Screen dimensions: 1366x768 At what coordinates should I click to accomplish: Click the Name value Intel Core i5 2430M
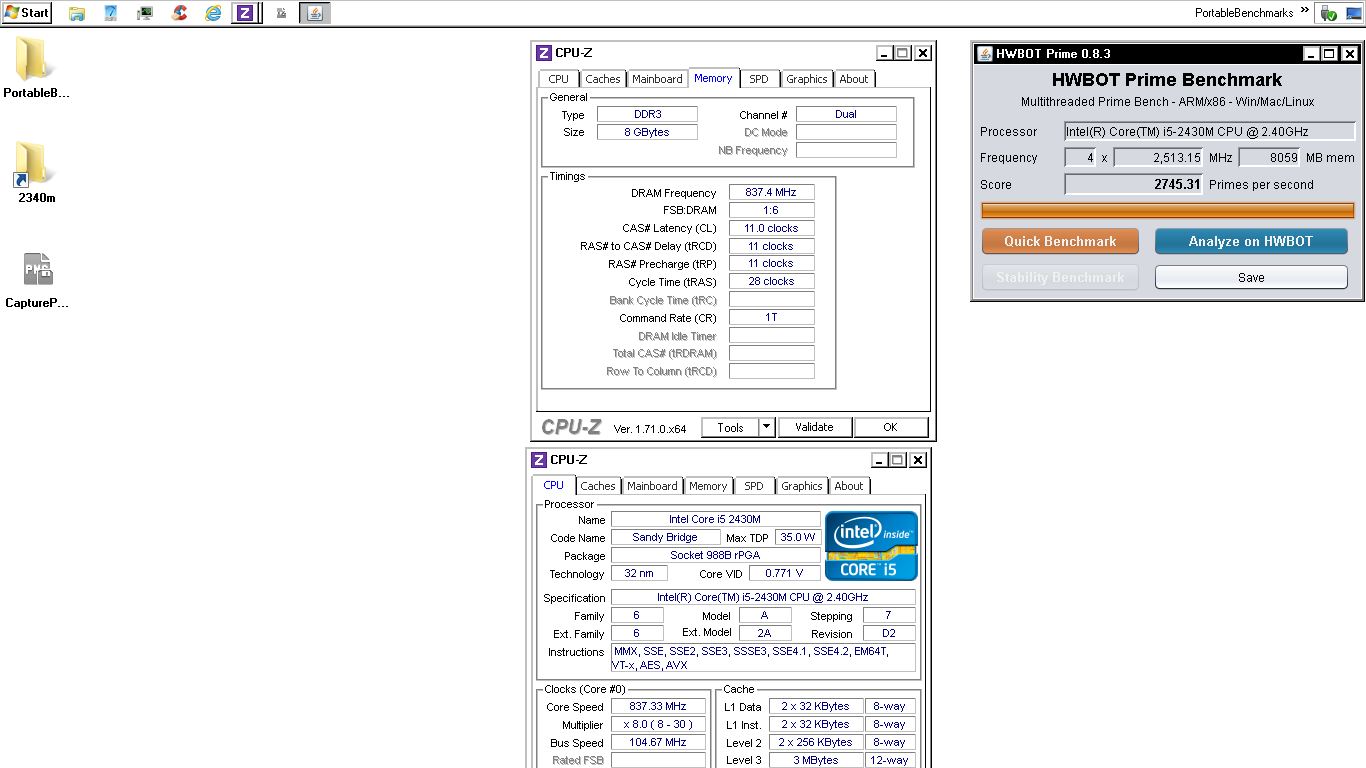715,520
